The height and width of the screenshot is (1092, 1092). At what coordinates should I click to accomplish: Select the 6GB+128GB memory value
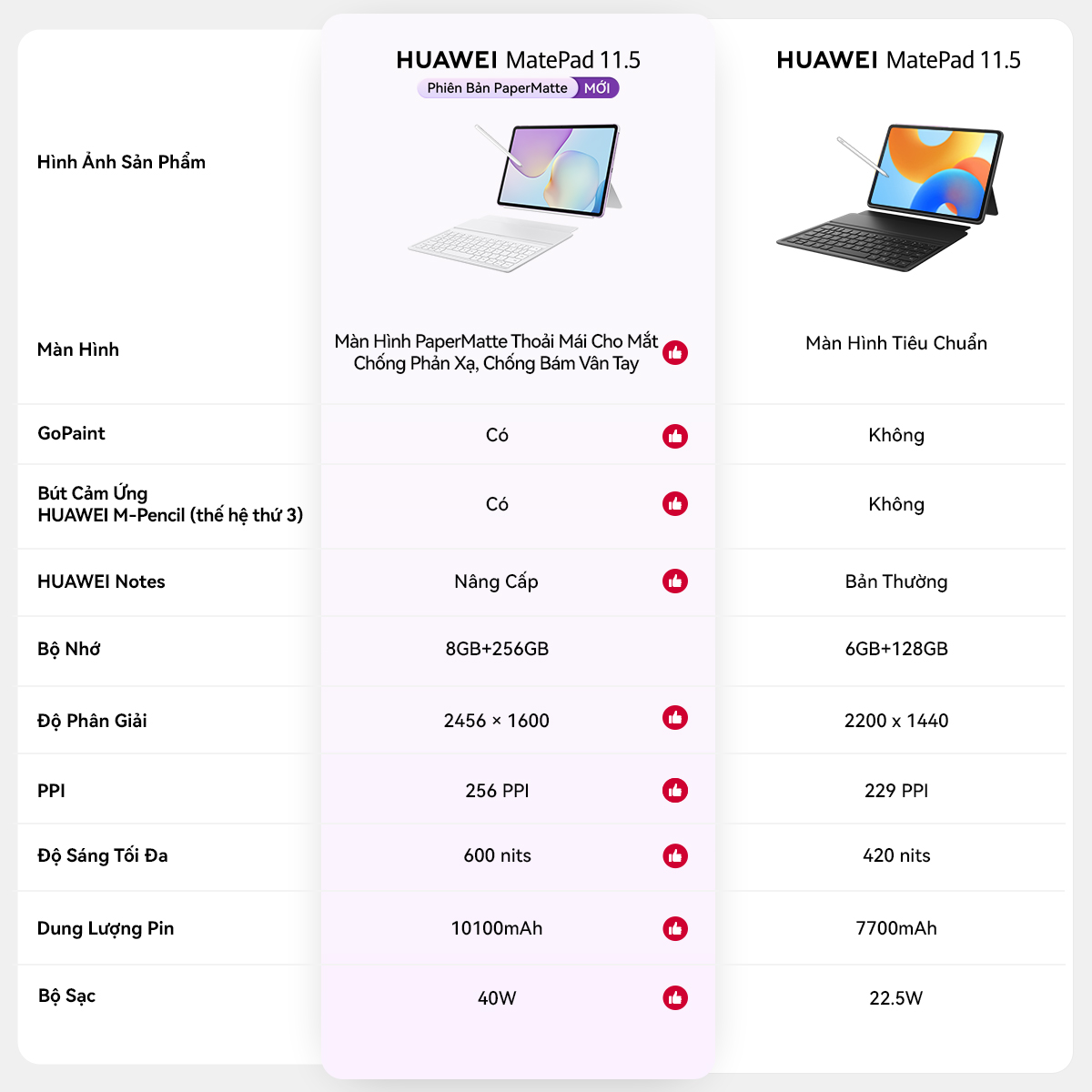(x=896, y=649)
